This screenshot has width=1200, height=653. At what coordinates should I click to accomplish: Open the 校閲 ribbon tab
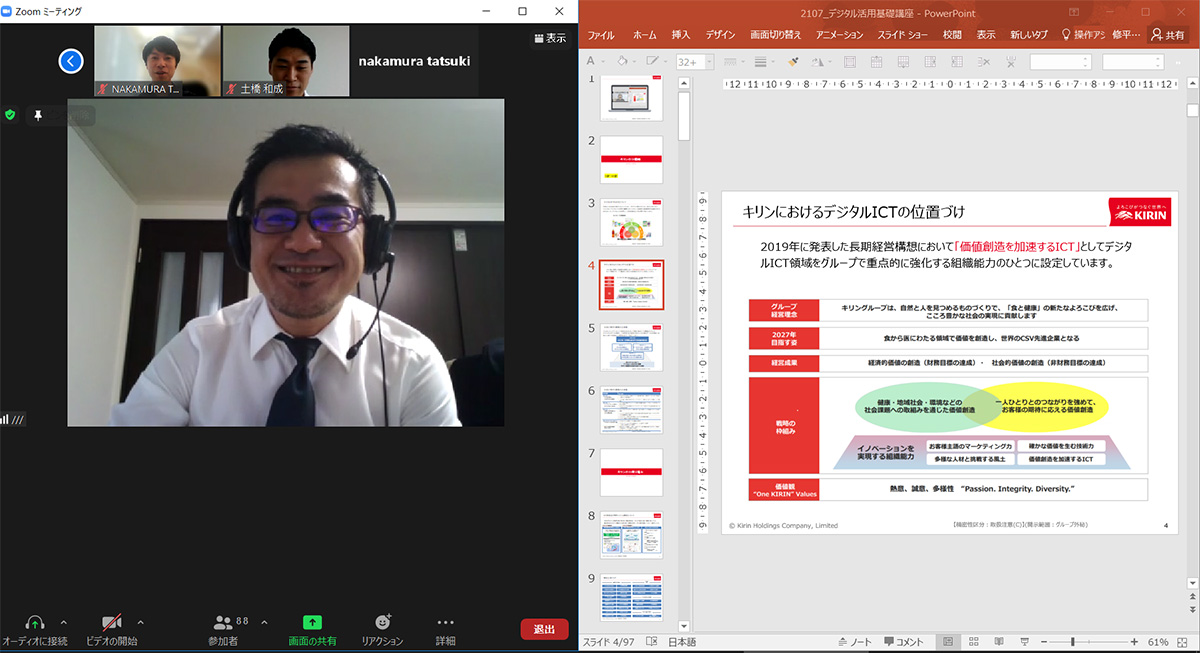pos(952,34)
